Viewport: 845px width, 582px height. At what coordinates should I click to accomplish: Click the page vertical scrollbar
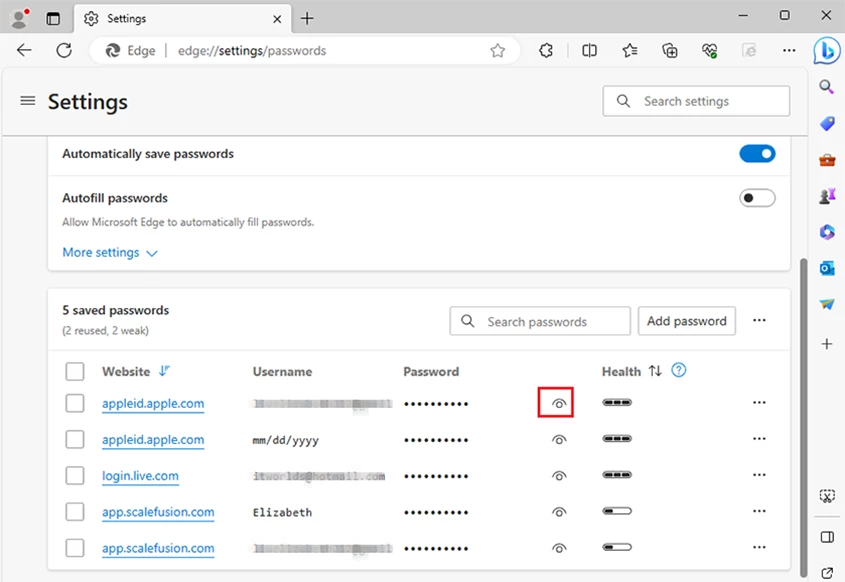coord(804,418)
